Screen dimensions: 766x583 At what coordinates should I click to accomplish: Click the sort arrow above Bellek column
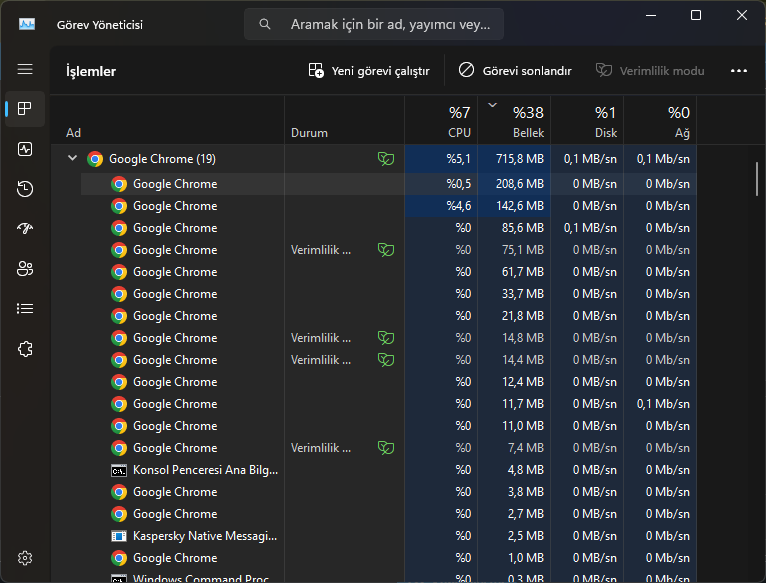pos(492,105)
